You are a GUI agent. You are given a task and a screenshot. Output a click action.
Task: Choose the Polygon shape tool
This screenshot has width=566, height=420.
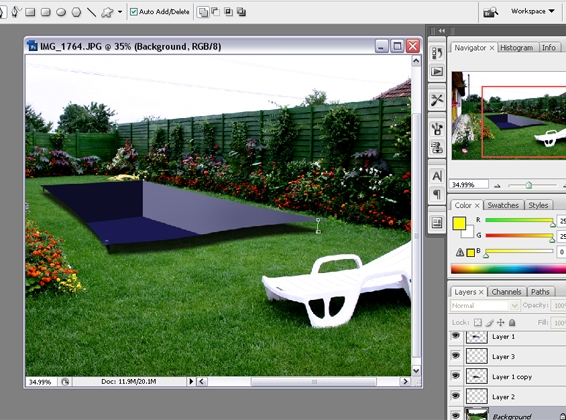76,12
